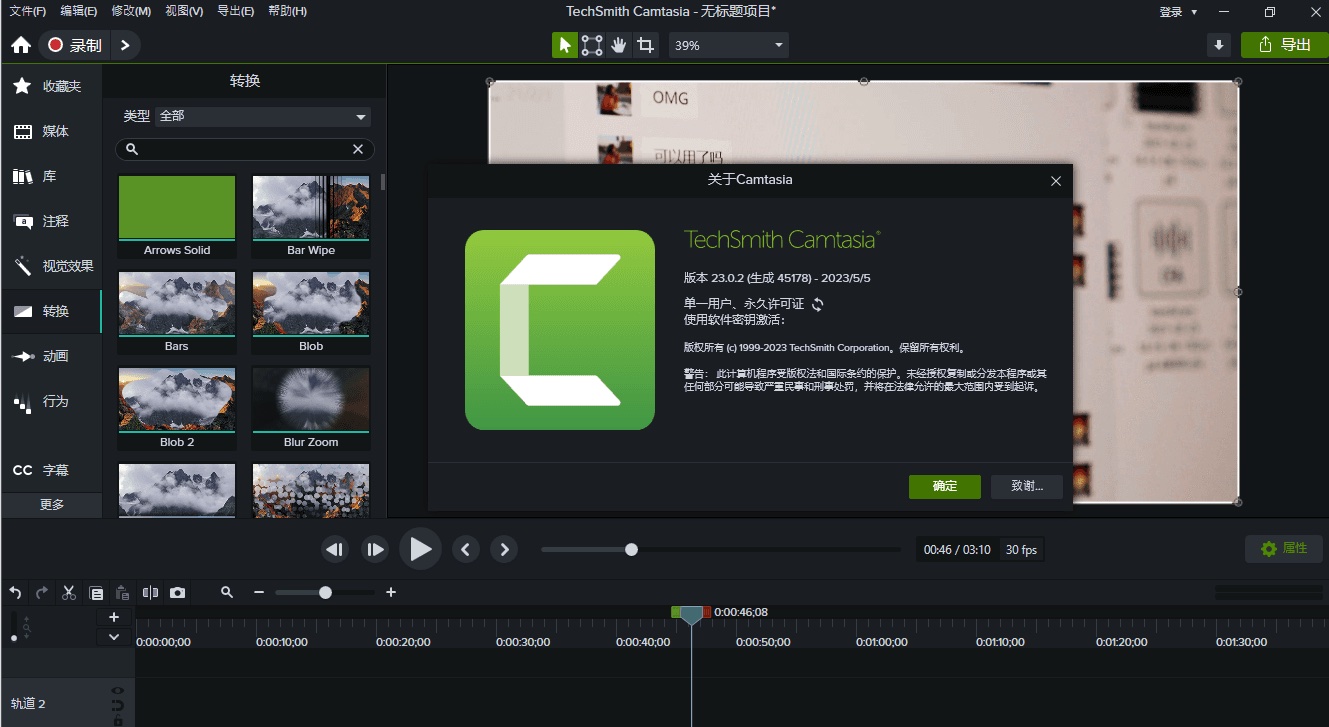Open the 视觉效果 panel in sidebar

click(x=51, y=266)
